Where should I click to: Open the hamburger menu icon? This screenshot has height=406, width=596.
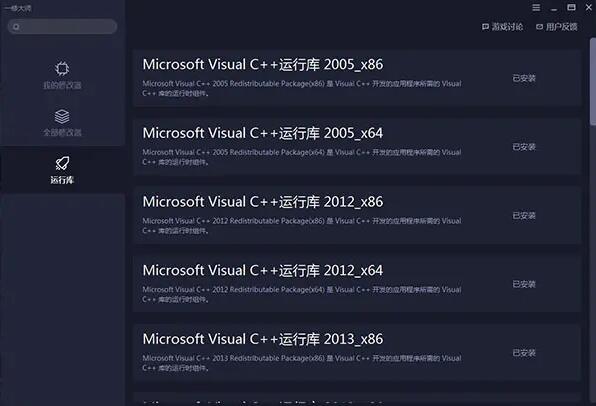[x=536, y=8]
